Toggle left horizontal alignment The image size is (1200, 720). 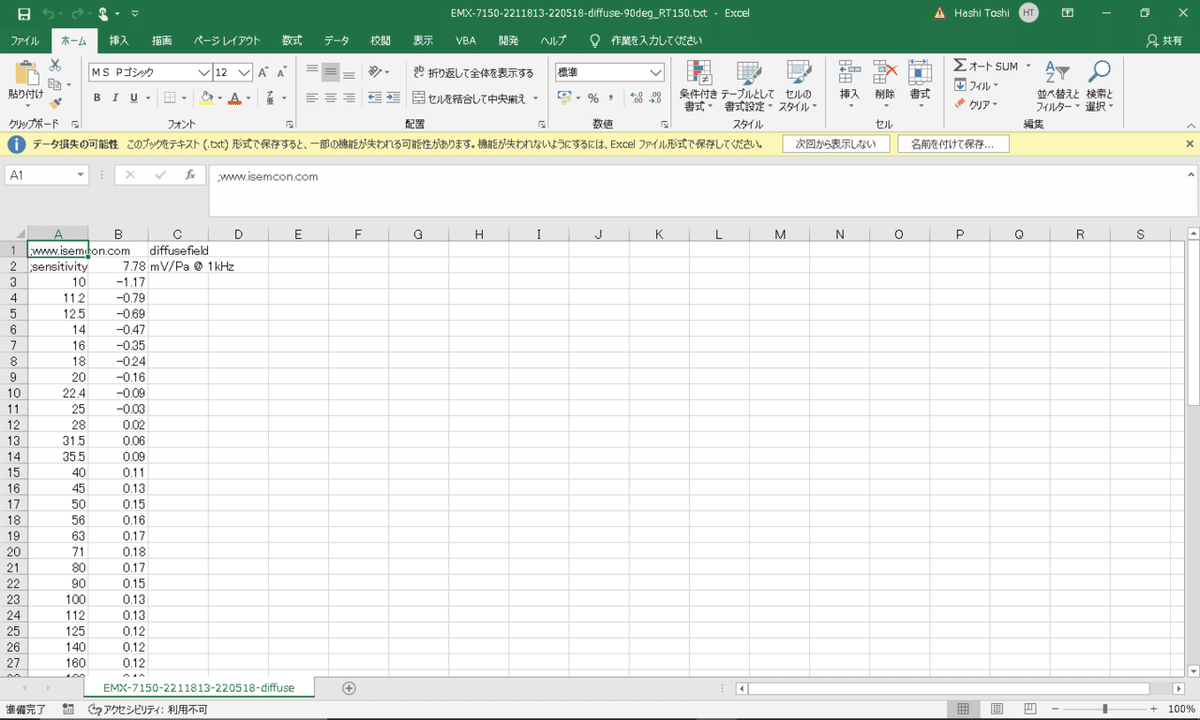point(312,98)
